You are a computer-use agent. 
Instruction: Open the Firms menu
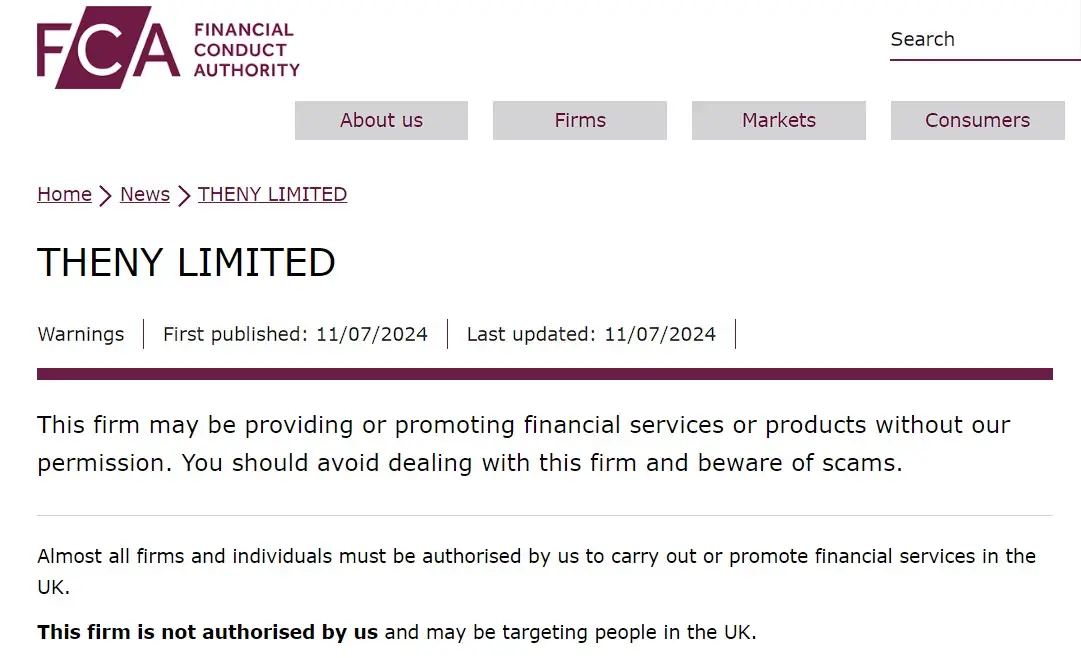580,120
